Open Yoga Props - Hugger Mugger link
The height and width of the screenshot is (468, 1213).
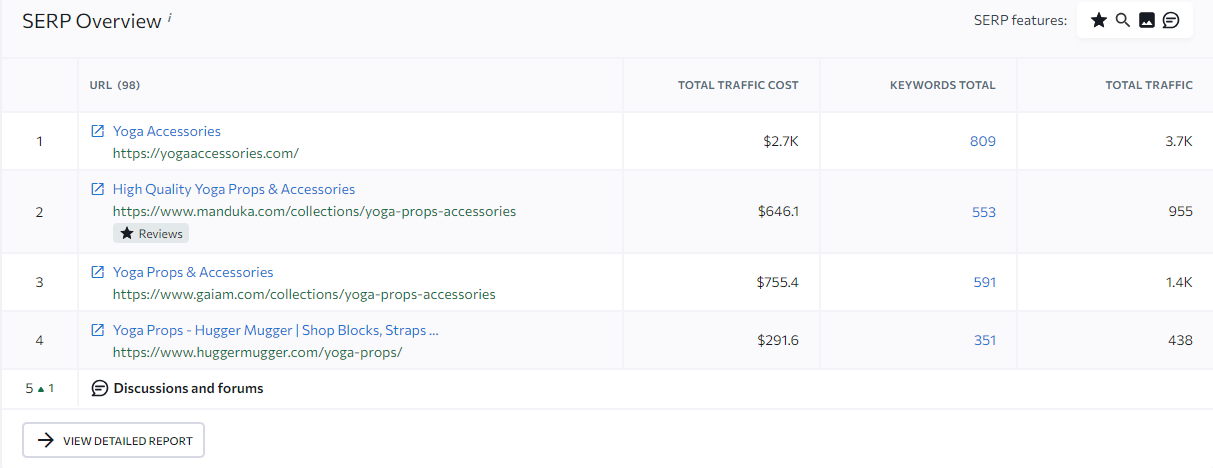[x=276, y=330]
